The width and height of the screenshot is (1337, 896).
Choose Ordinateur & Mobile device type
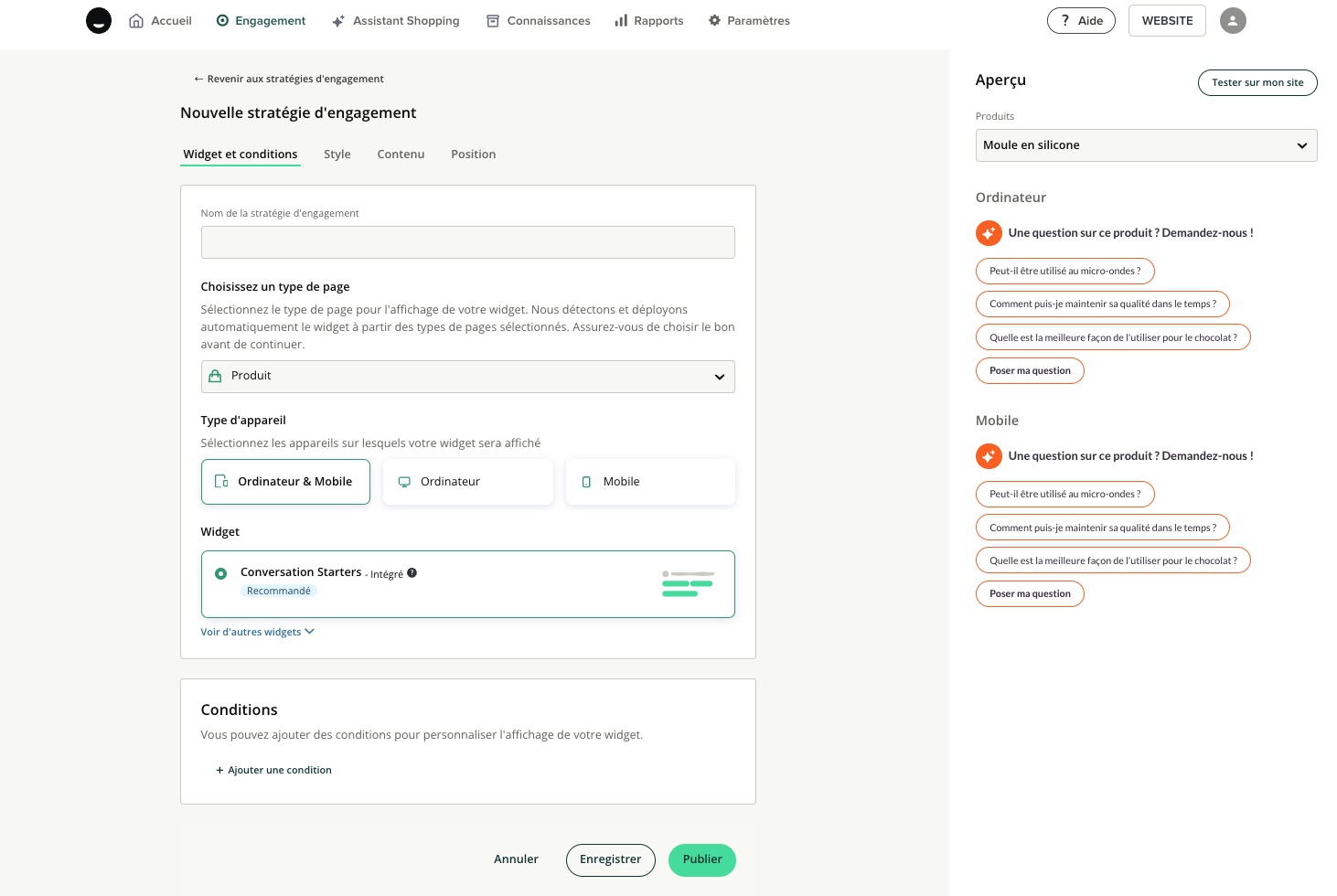[285, 482]
